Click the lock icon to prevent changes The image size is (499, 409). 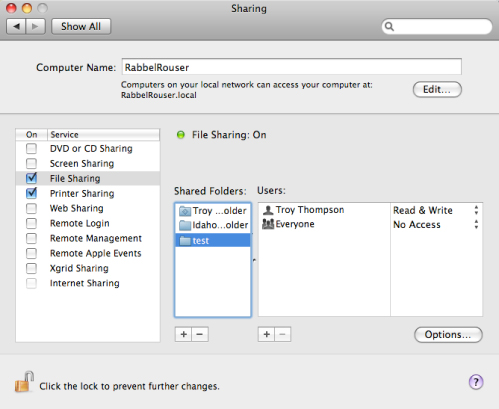pos(24,382)
